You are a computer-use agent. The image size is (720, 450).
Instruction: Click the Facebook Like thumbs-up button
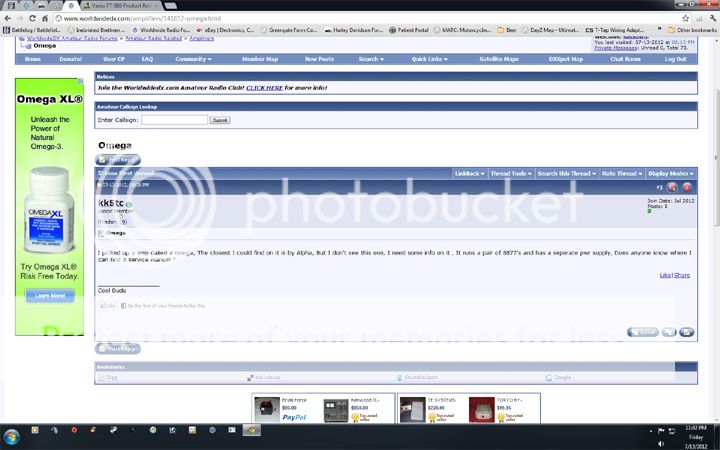coord(108,305)
